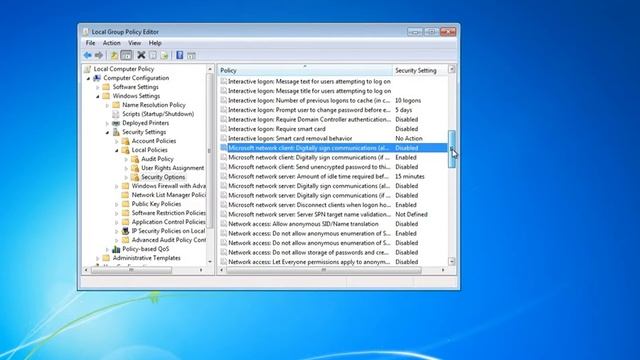Click the Properties toolbar icon

(153, 55)
